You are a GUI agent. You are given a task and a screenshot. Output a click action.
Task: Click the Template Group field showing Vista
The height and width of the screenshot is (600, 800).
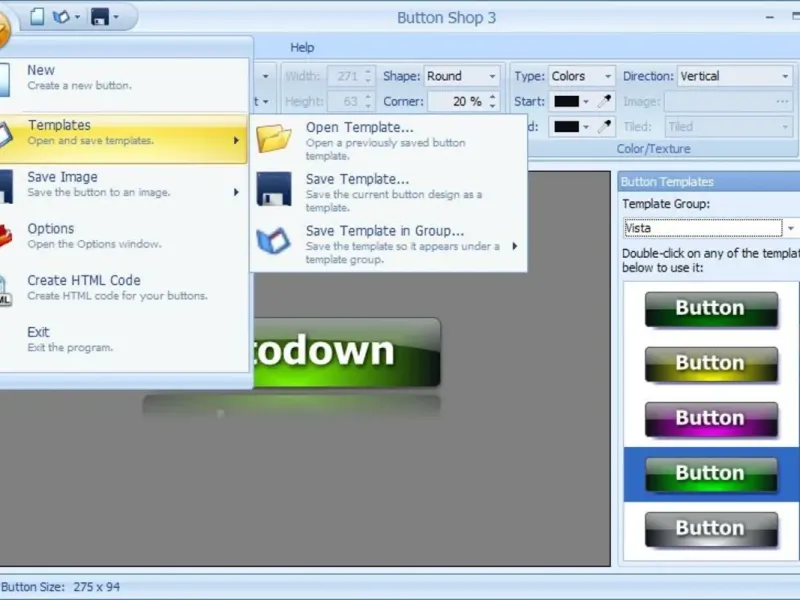703,228
